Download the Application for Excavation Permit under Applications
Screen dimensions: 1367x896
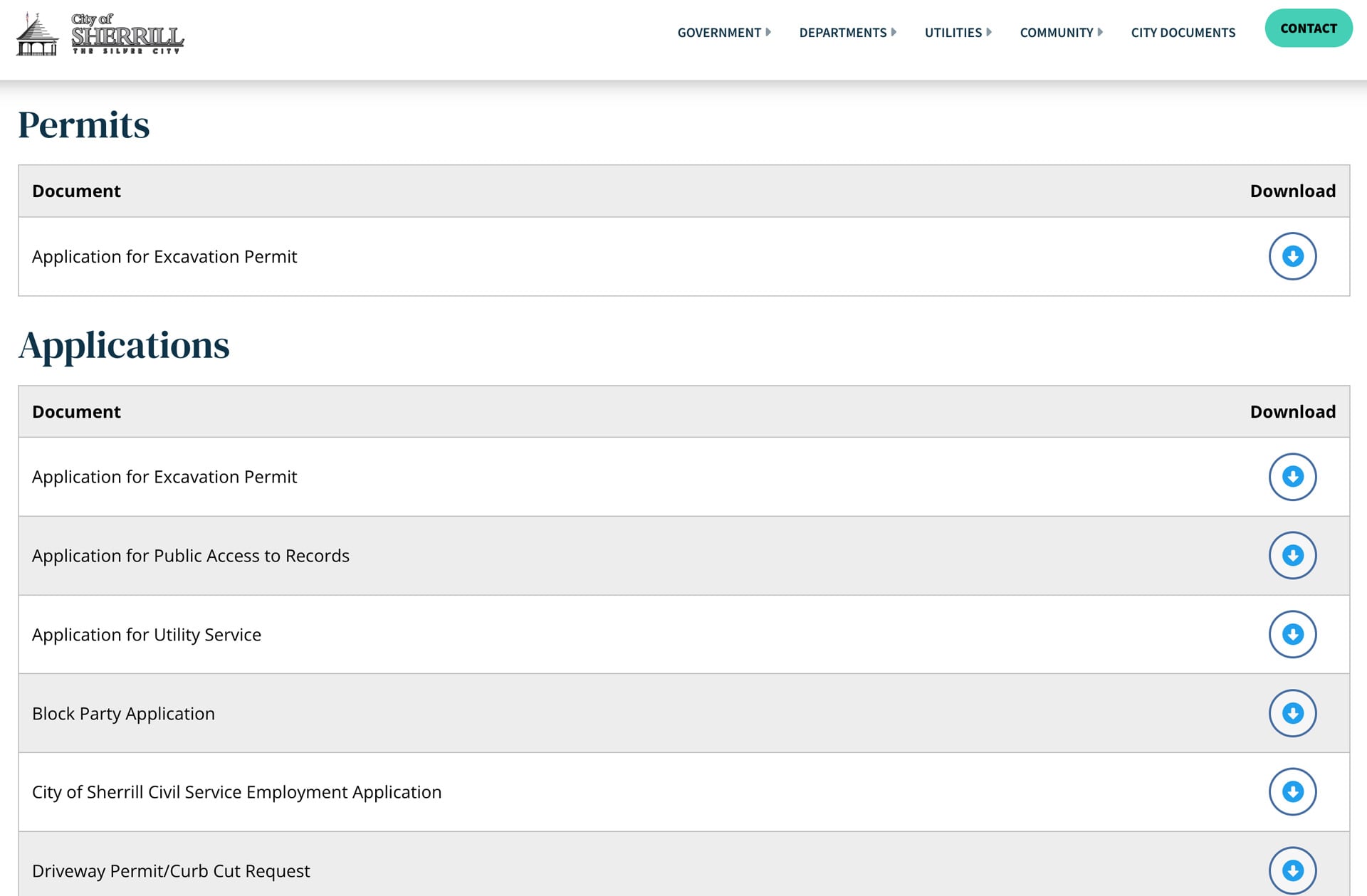coord(1292,477)
